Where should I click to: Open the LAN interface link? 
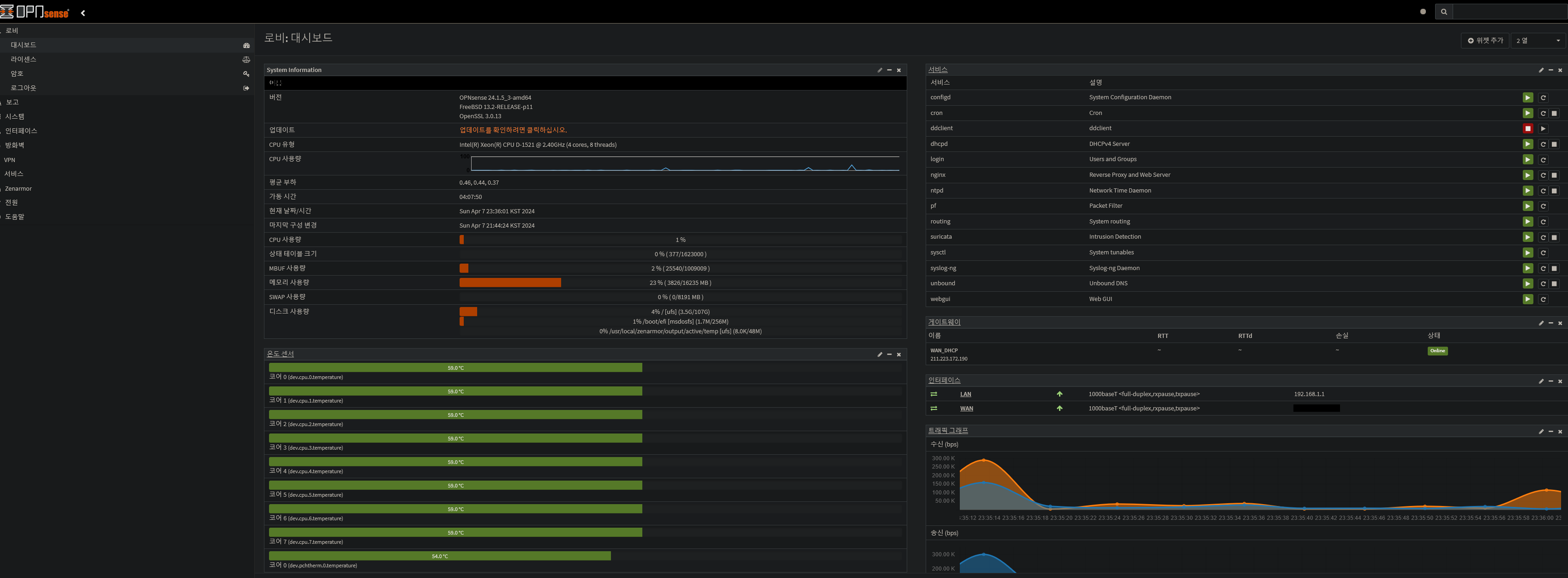click(965, 394)
